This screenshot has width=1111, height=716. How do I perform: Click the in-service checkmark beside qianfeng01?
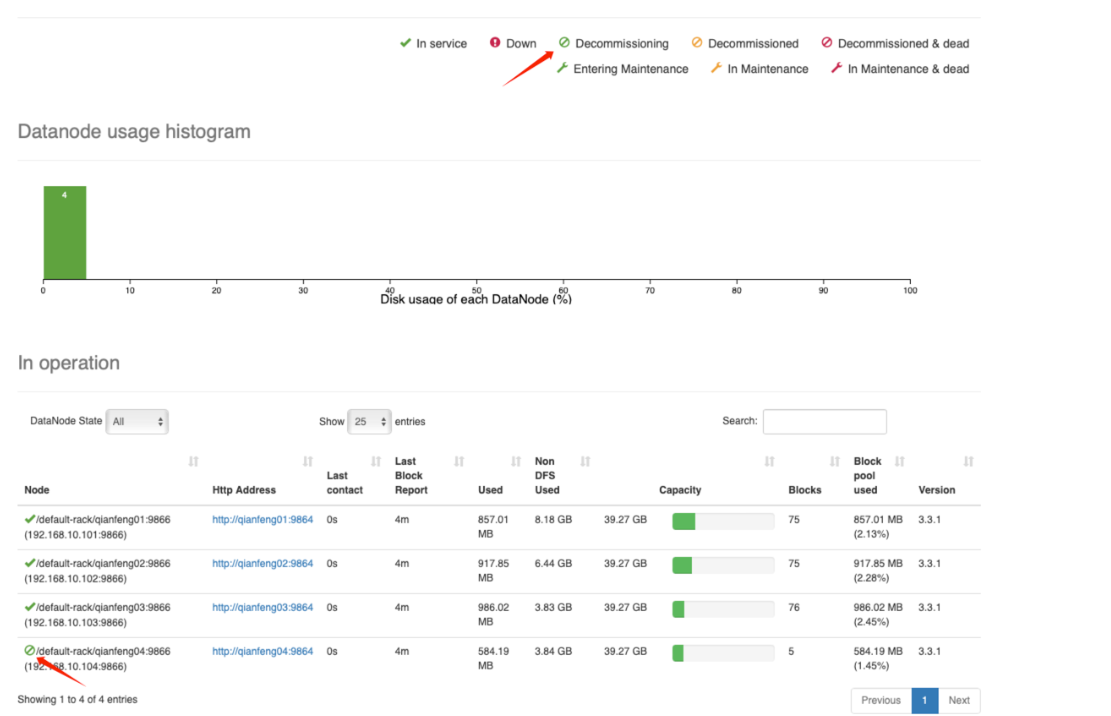[30, 519]
